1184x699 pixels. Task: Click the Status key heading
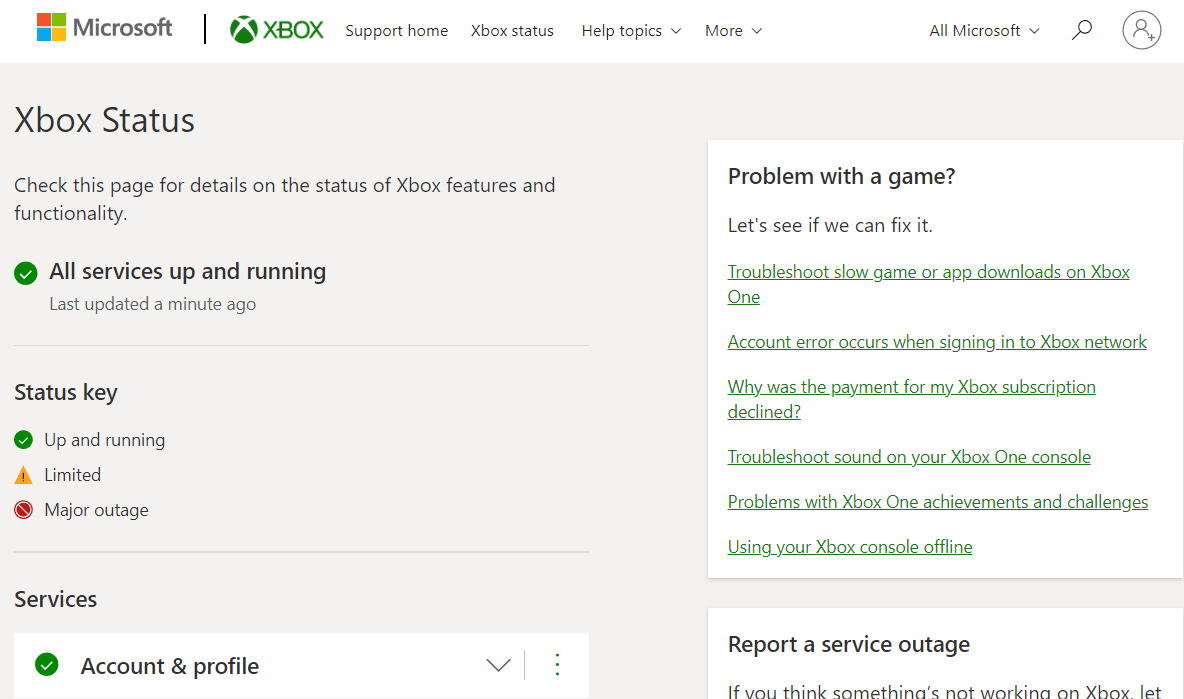(66, 393)
